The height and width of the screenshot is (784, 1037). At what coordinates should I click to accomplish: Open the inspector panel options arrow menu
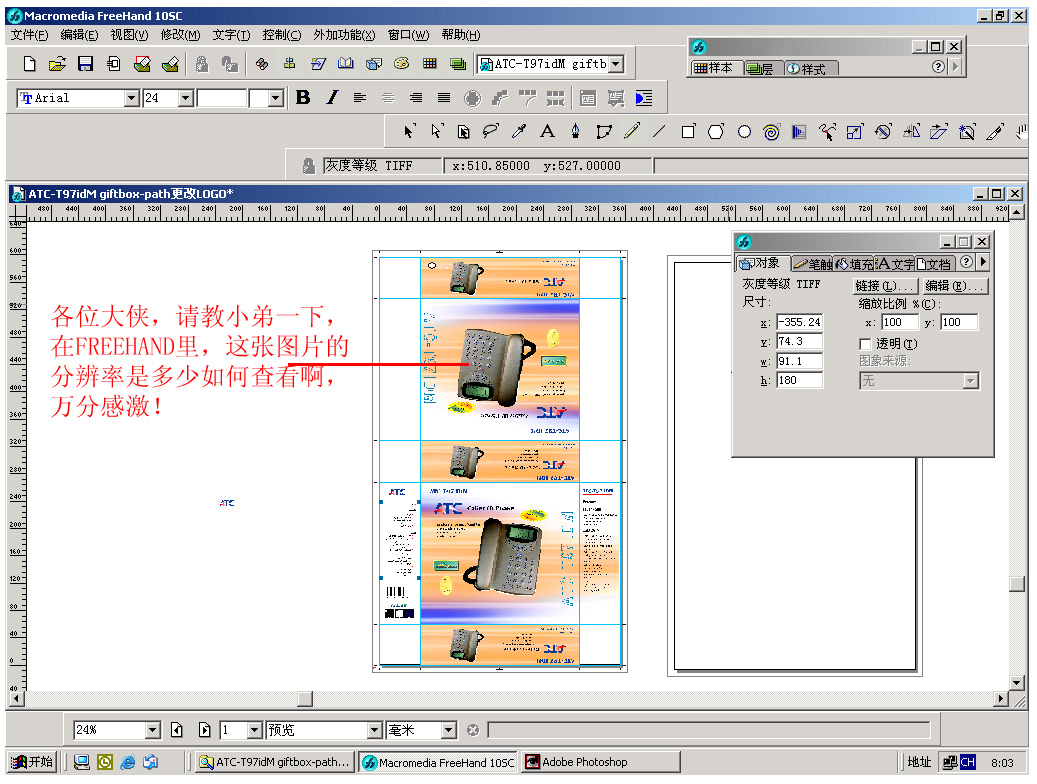tap(983, 262)
